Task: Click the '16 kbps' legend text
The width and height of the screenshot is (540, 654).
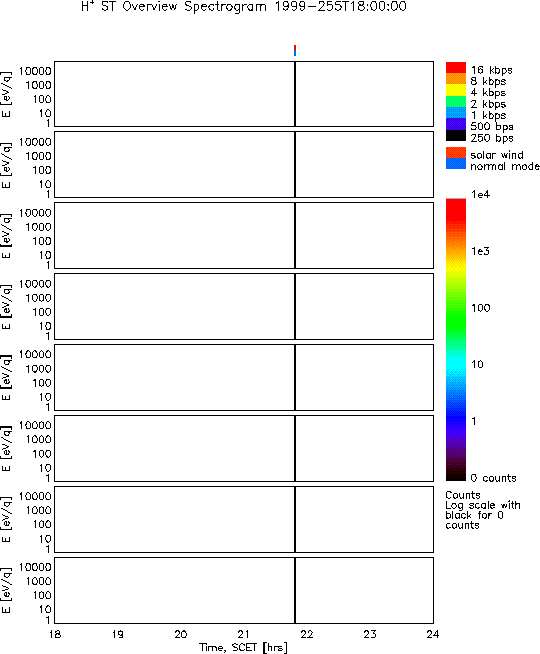Action: 492,70
